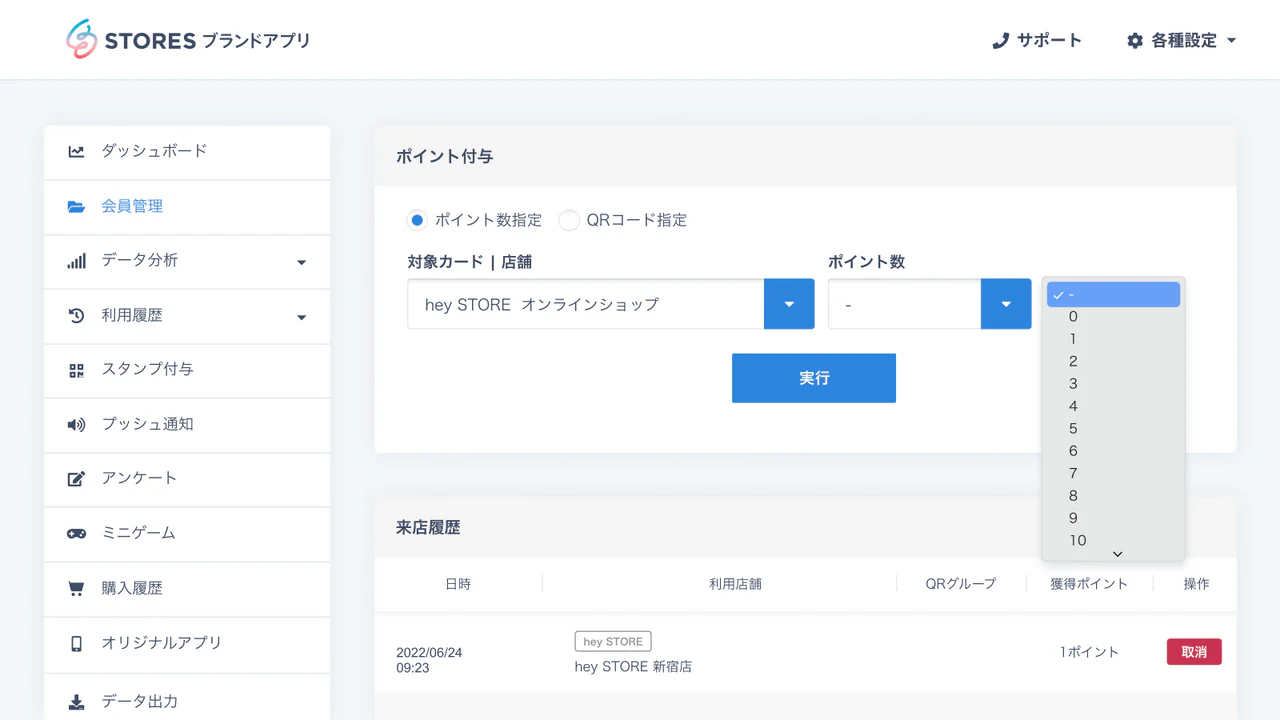Show more options via dropdown list down chevron
Viewport: 1280px width, 720px height.
(x=1118, y=554)
